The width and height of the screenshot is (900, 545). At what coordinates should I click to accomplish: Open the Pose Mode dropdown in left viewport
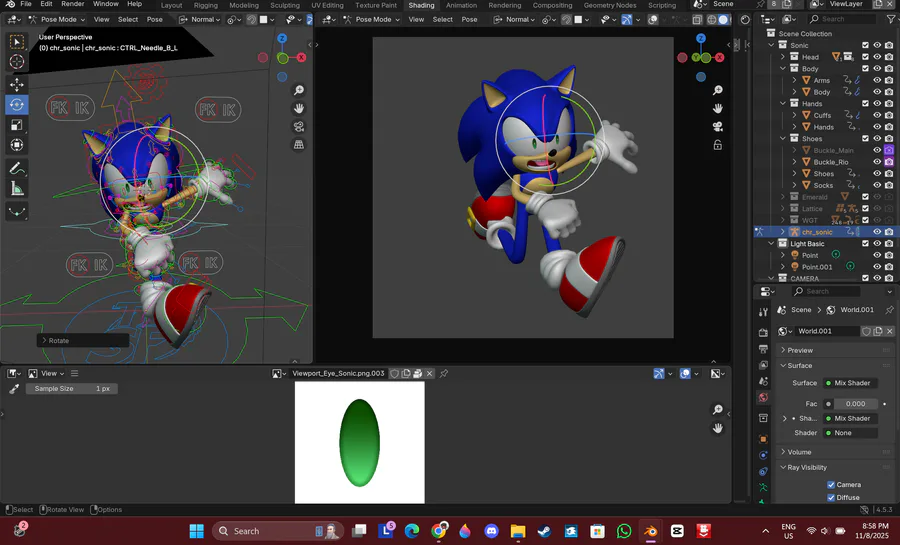58,19
